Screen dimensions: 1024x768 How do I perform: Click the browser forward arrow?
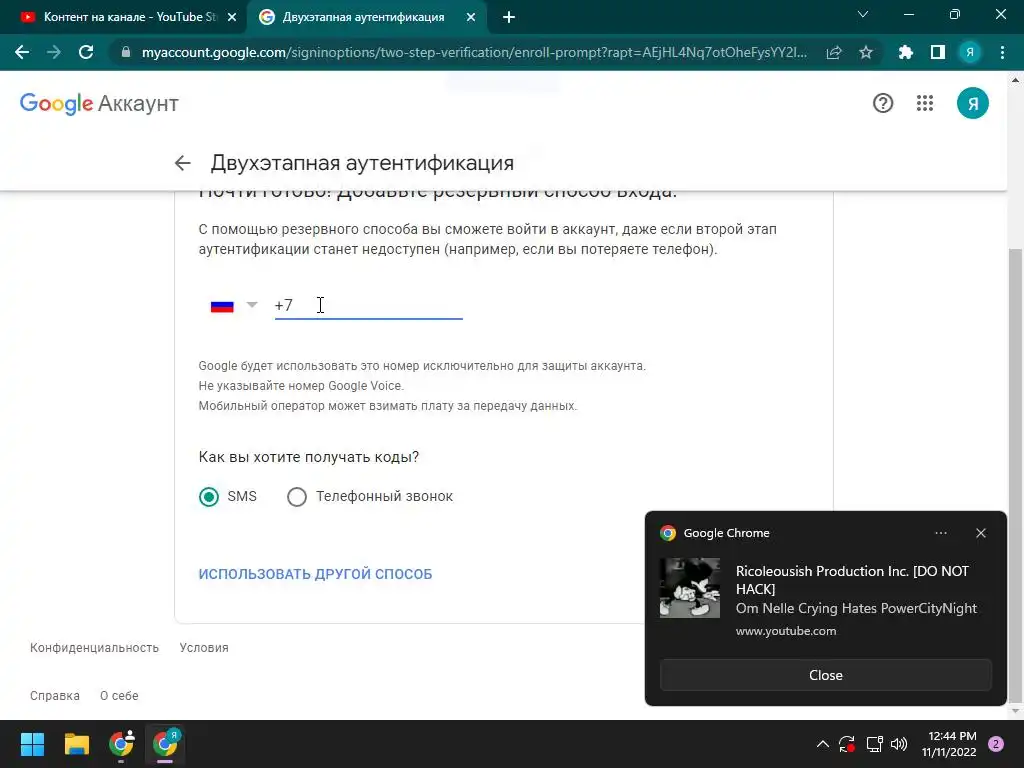click(x=54, y=52)
